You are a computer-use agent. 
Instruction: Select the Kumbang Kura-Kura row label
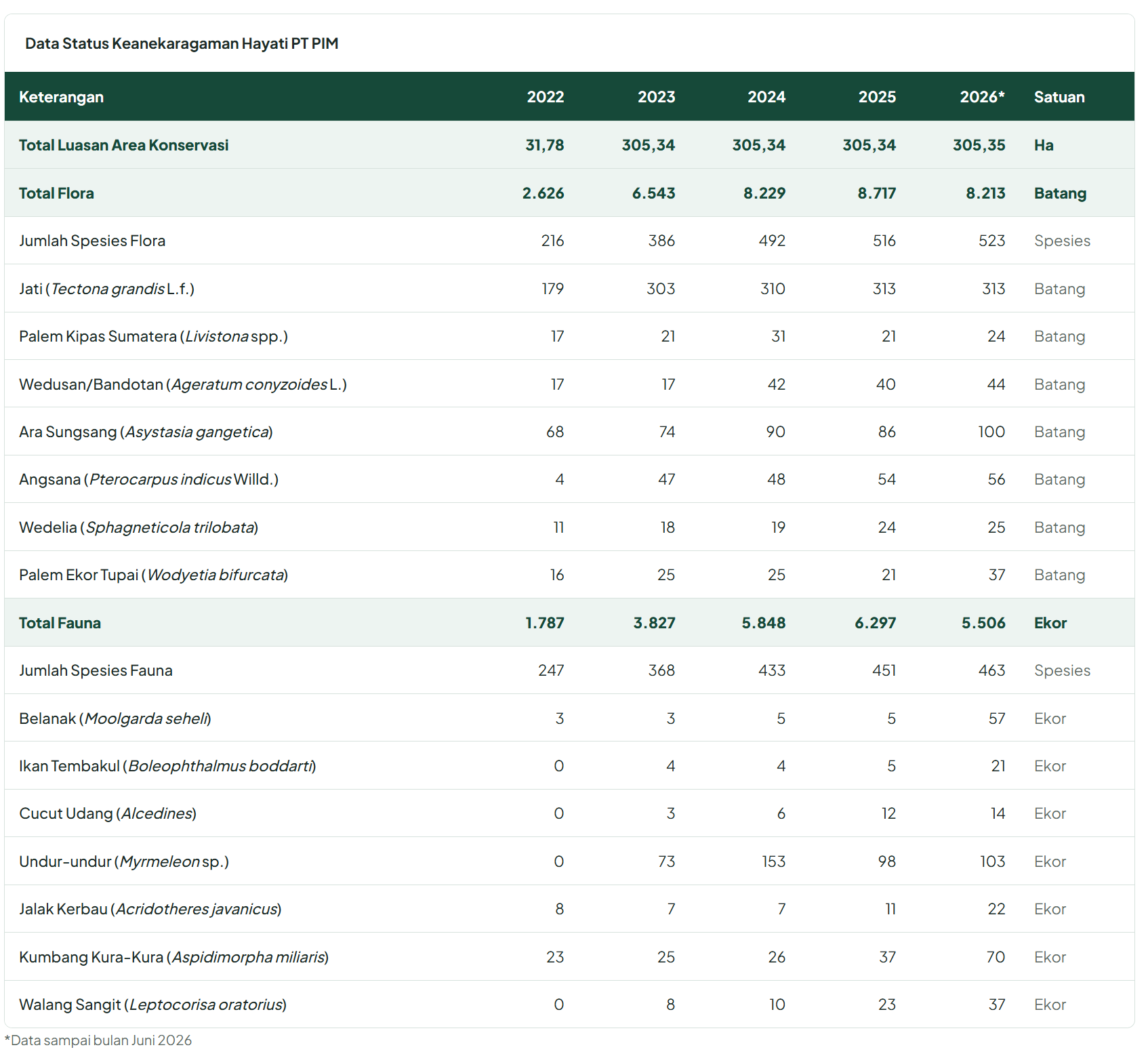point(173,957)
